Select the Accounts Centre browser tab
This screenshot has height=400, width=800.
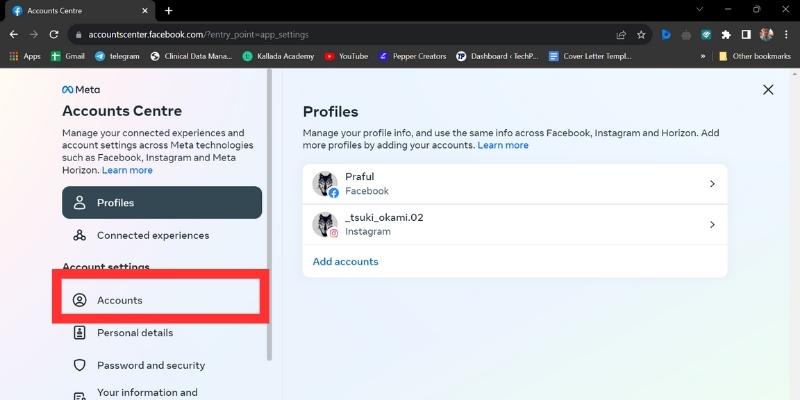click(81, 11)
